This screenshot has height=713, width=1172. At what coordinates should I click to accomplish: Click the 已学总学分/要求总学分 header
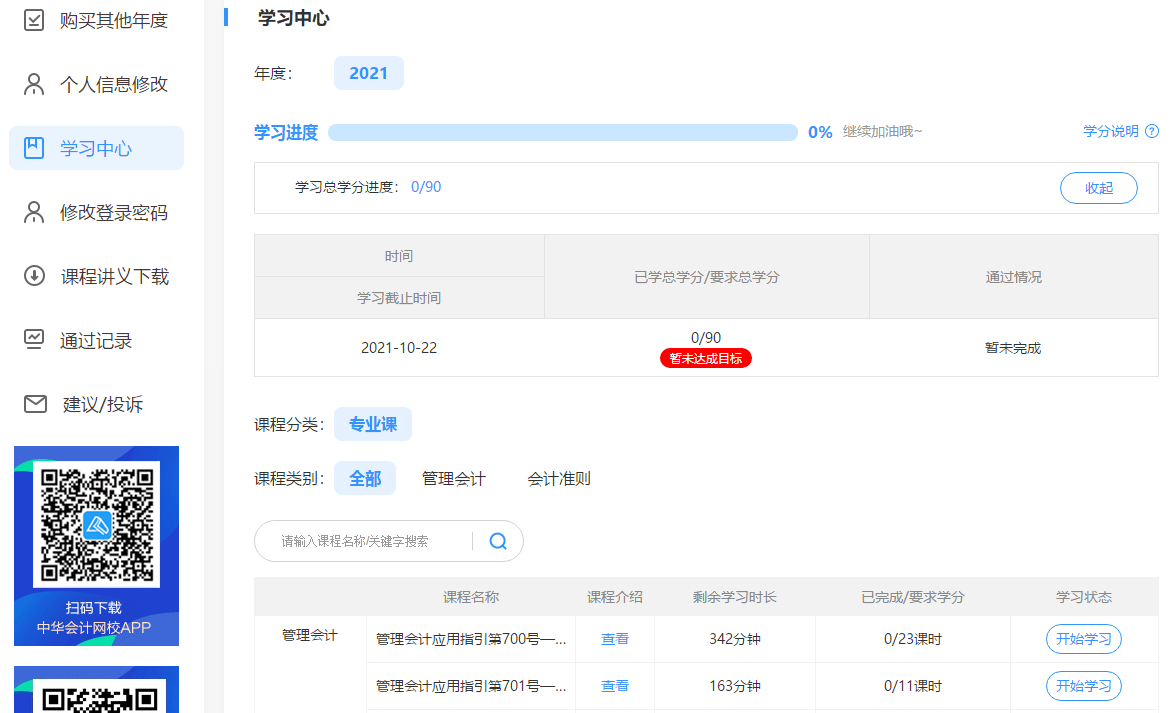point(707,277)
